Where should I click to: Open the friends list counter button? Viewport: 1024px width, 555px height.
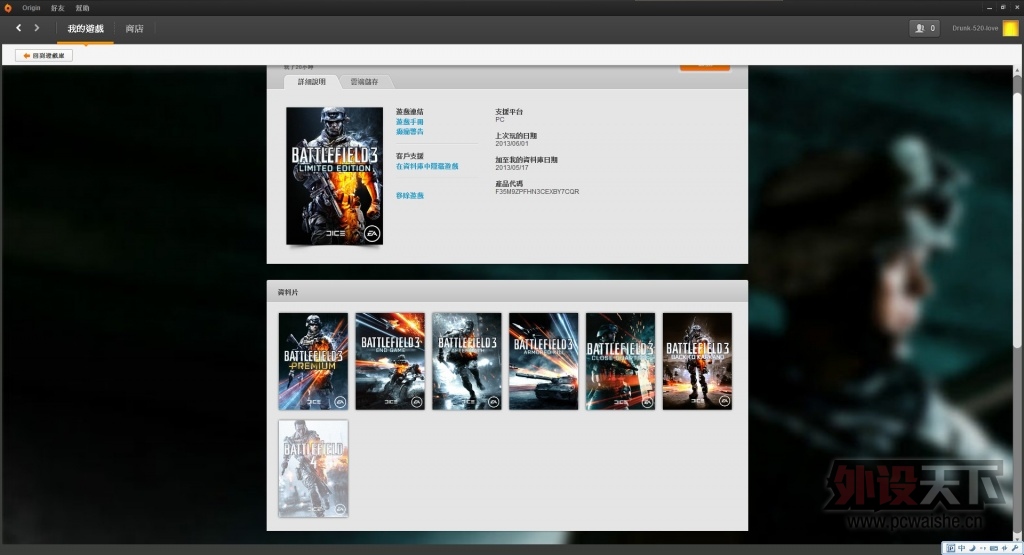tap(925, 28)
